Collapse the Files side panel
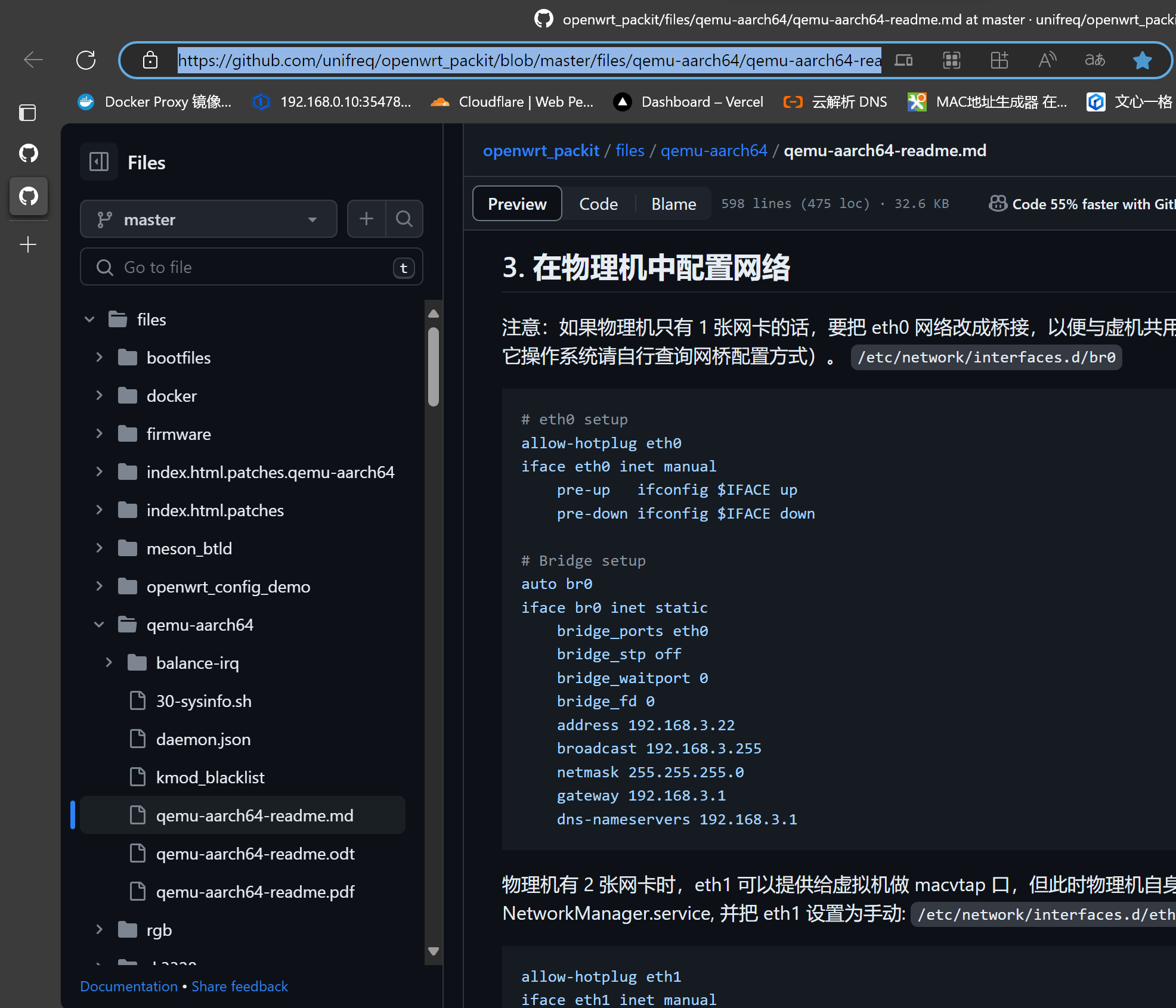1176x1008 pixels. [98, 161]
